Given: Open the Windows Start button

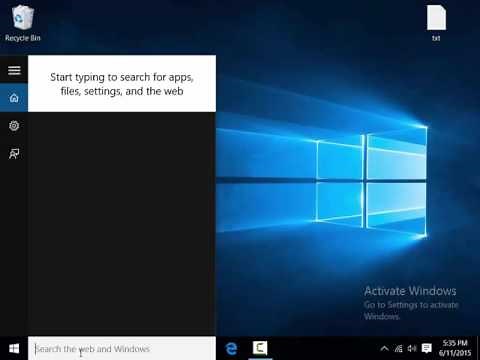Looking at the screenshot, I should [x=14, y=349].
